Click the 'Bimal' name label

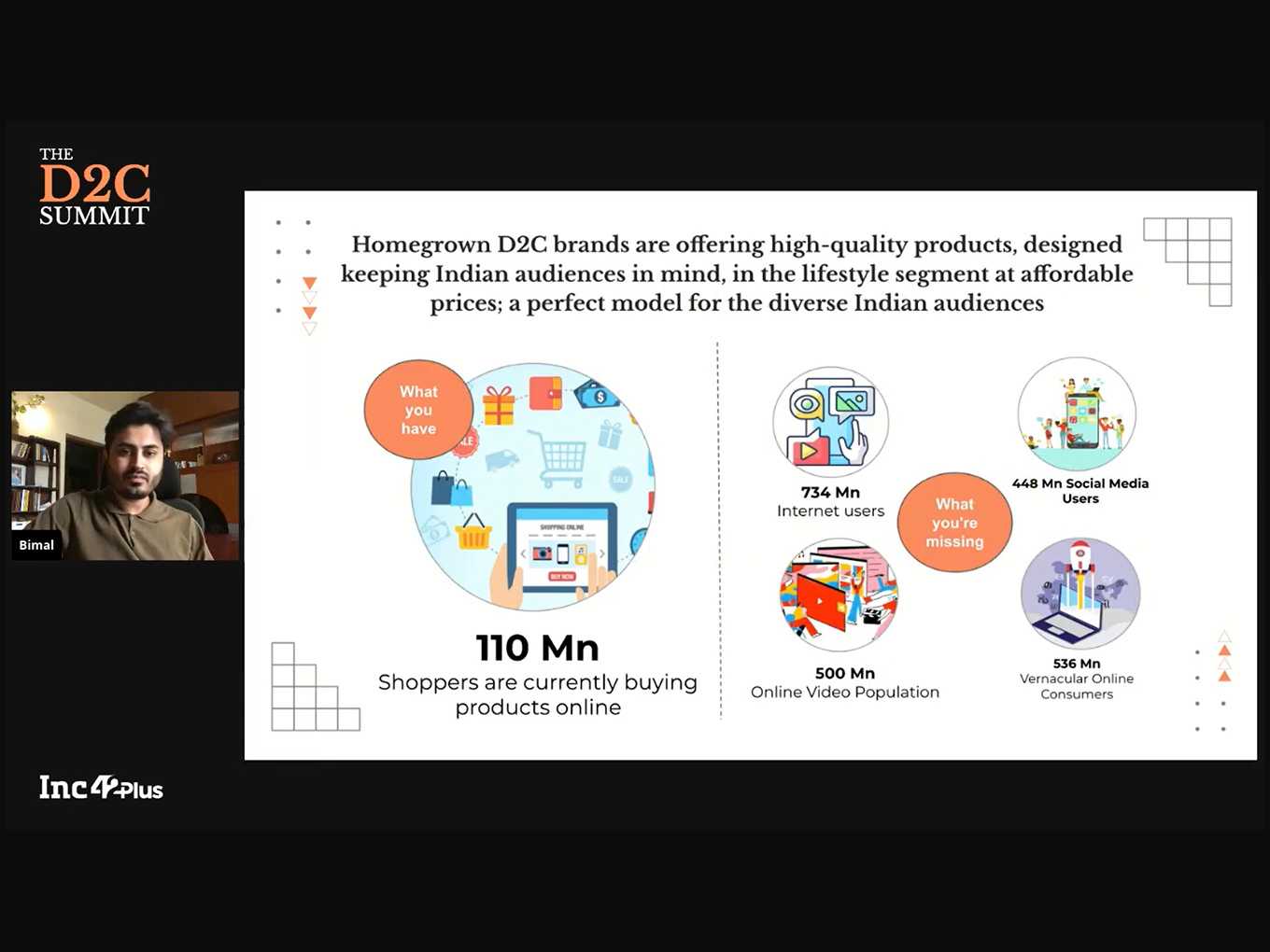coord(36,545)
